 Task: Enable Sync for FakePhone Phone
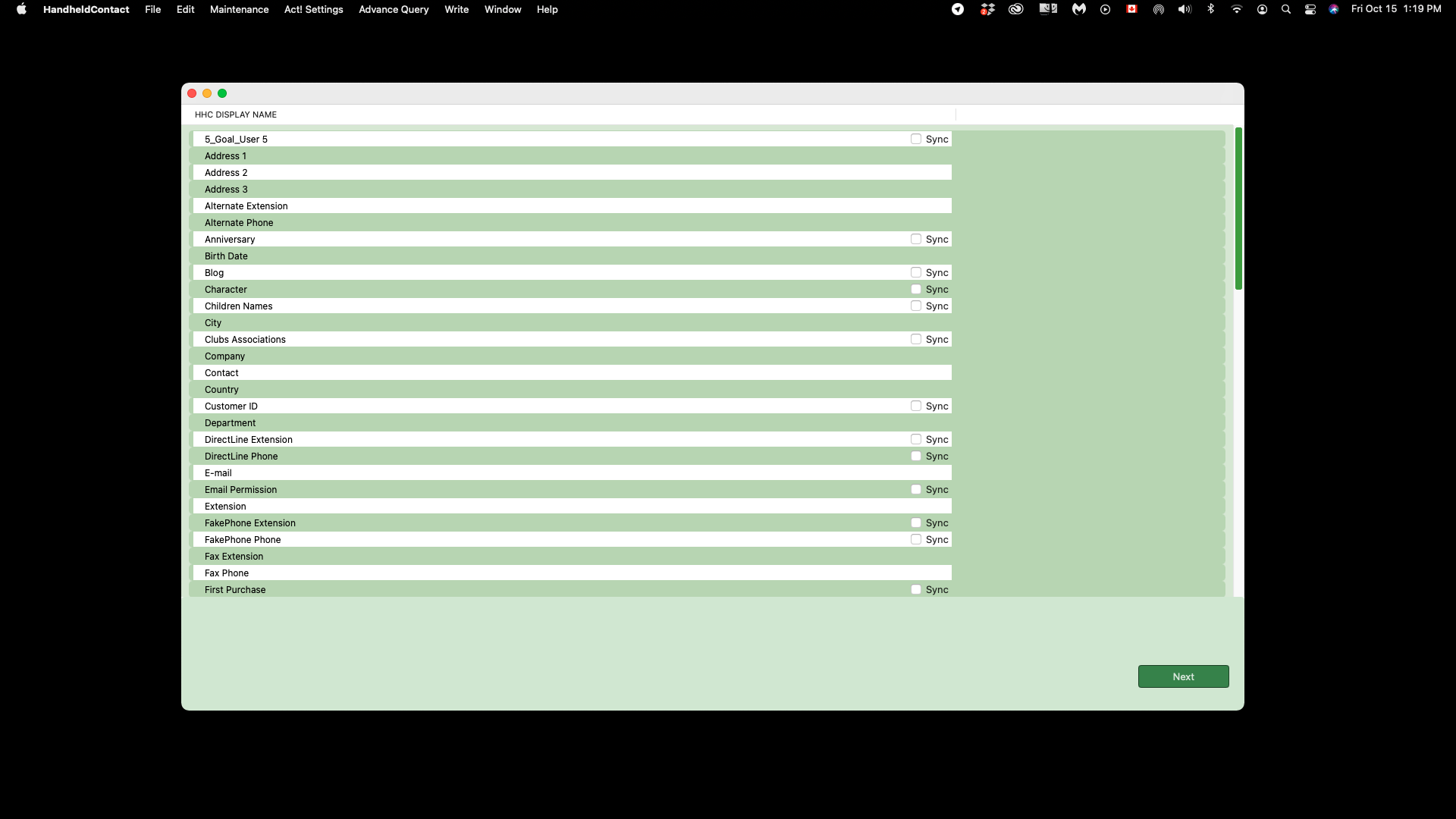pyautogui.click(x=916, y=539)
